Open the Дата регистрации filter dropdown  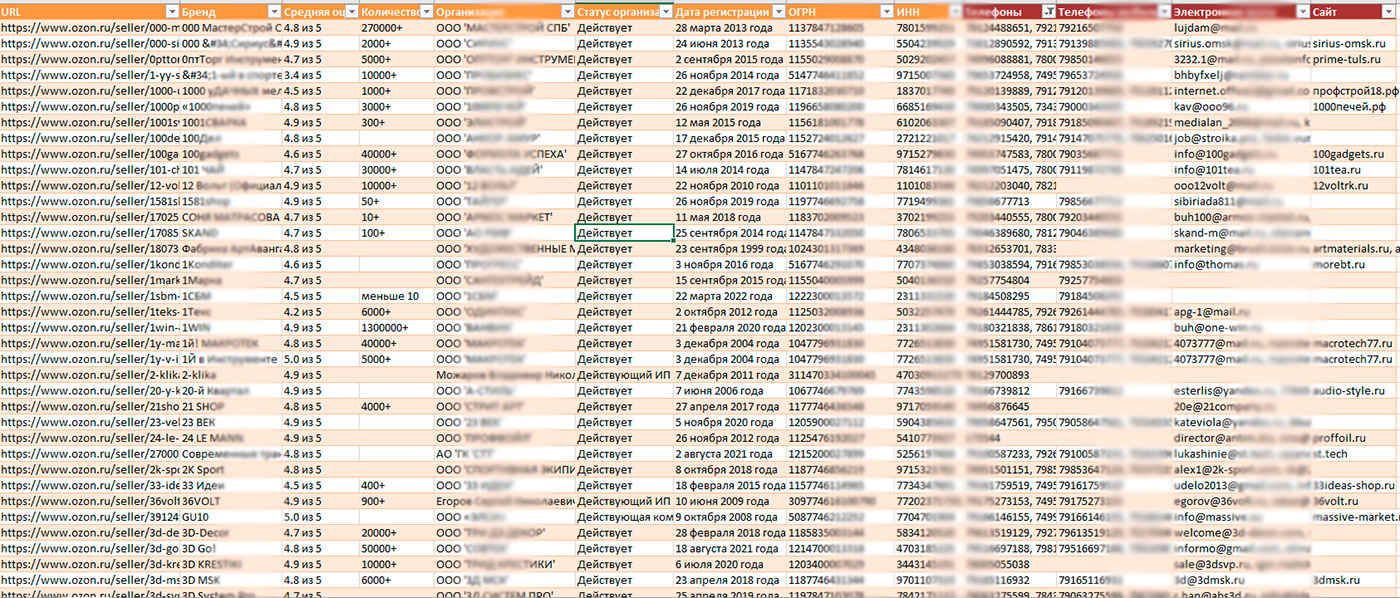click(x=779, y=11)
